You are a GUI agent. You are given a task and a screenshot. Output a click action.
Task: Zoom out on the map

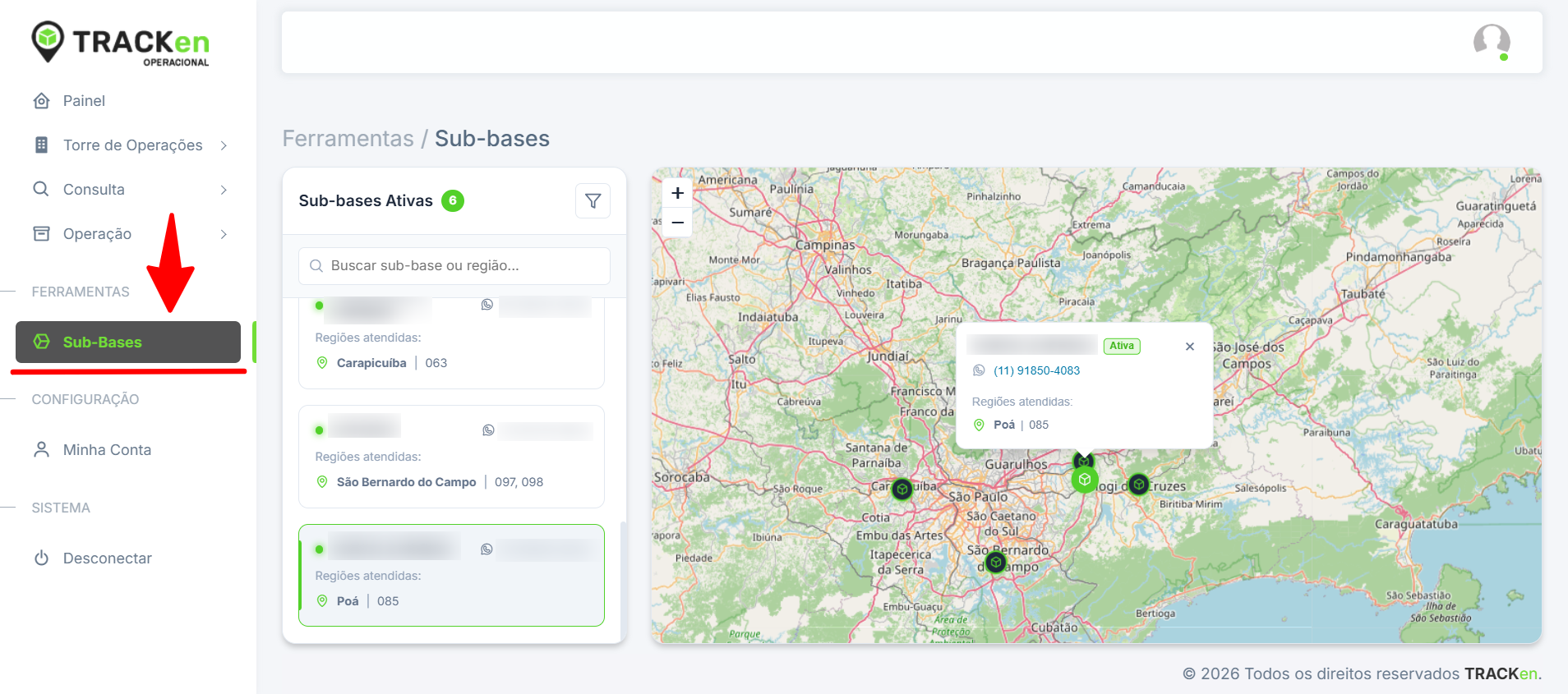(677, 223)
